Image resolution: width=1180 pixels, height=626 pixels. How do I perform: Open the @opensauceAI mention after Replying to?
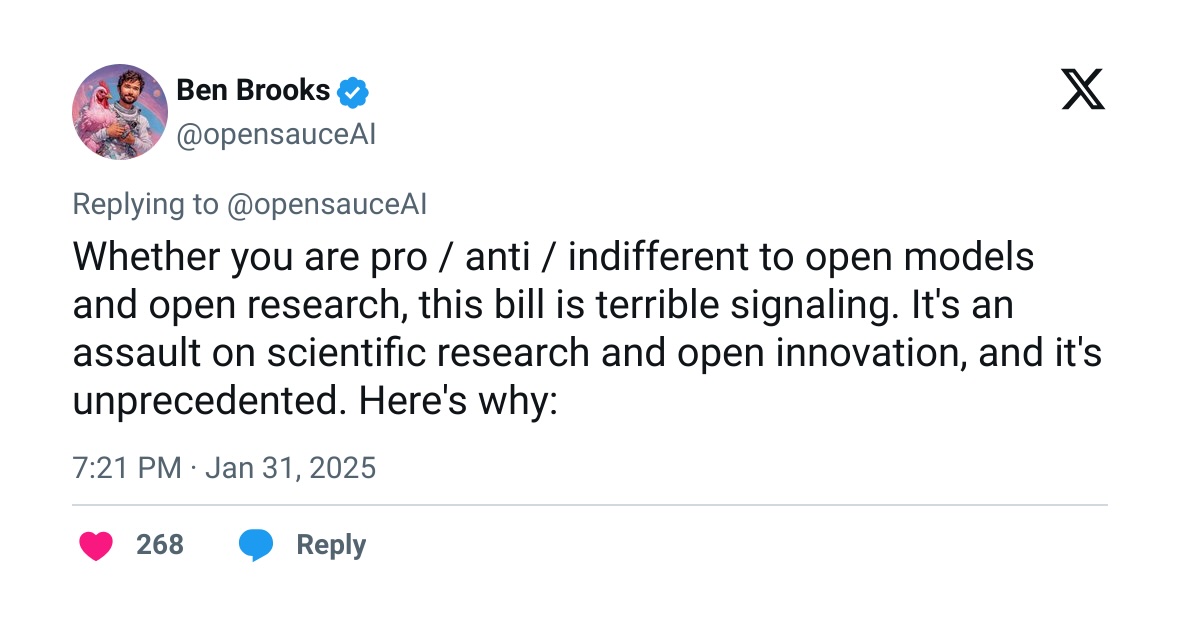[x=327, y=204]
